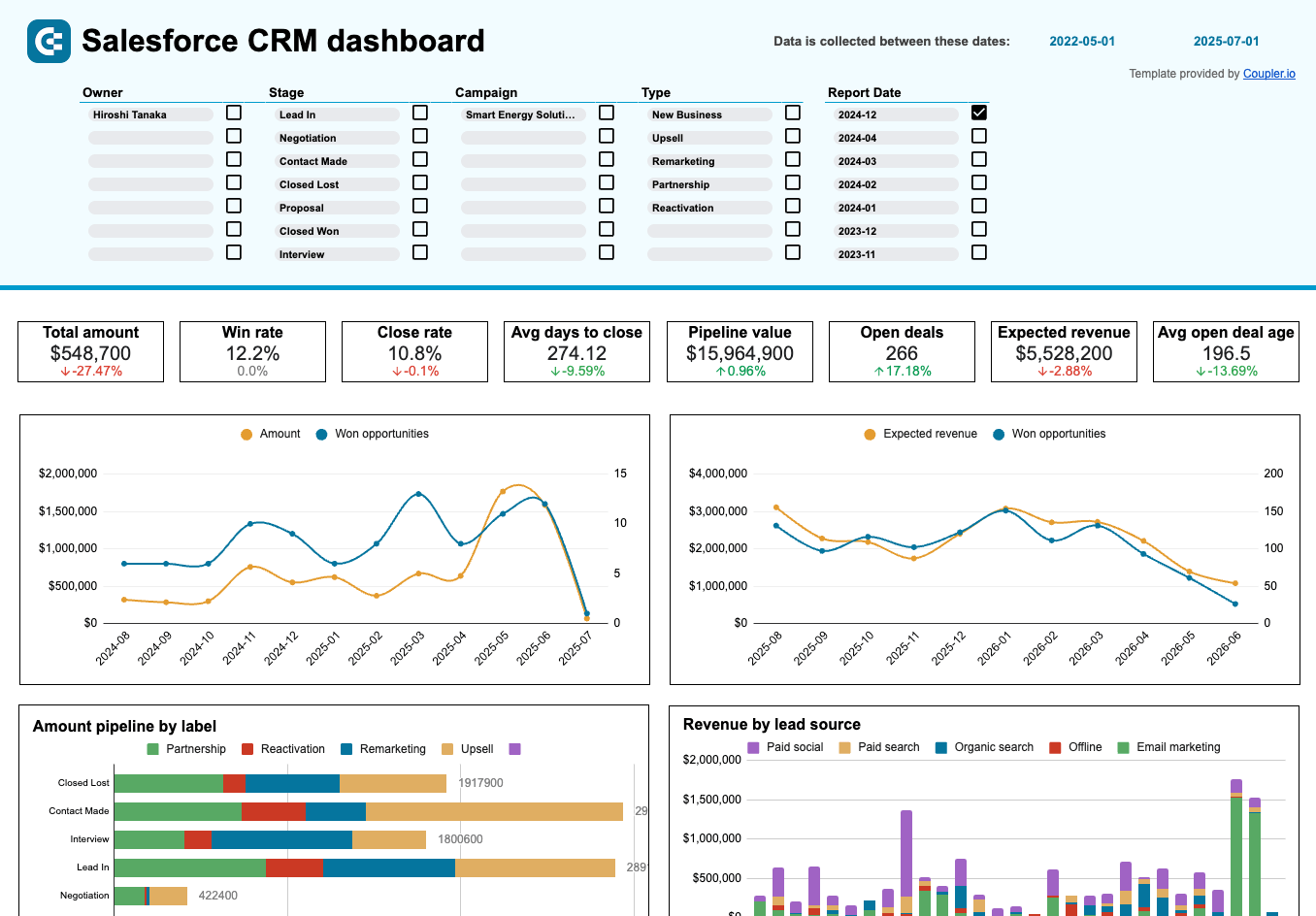
Task: Click the tan Upsell legend swatch
Action: coord(447,749)
